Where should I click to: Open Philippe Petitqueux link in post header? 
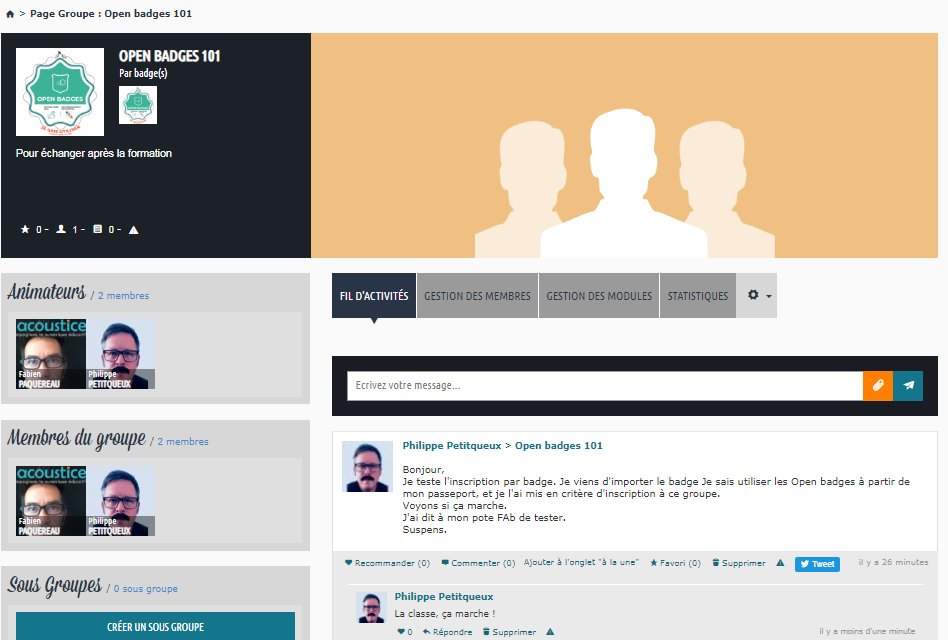pos(452,445)
